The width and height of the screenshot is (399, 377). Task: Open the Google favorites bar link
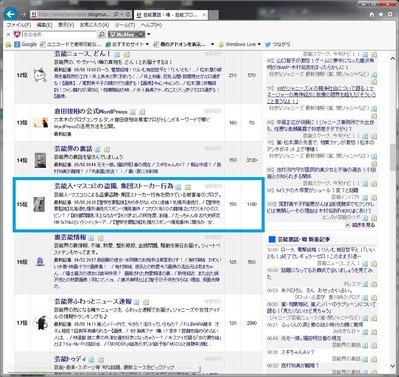[26, 44]
